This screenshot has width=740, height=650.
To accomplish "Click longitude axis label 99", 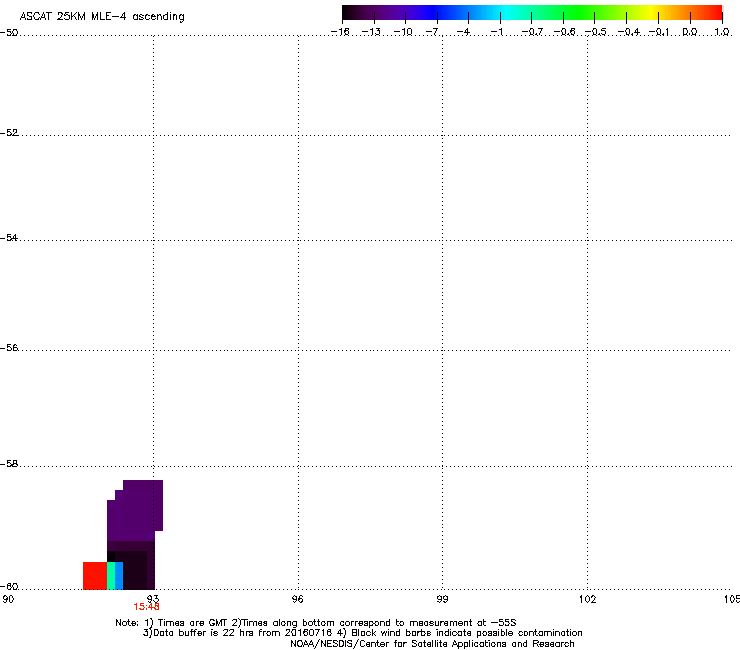I will click(442, 599).
